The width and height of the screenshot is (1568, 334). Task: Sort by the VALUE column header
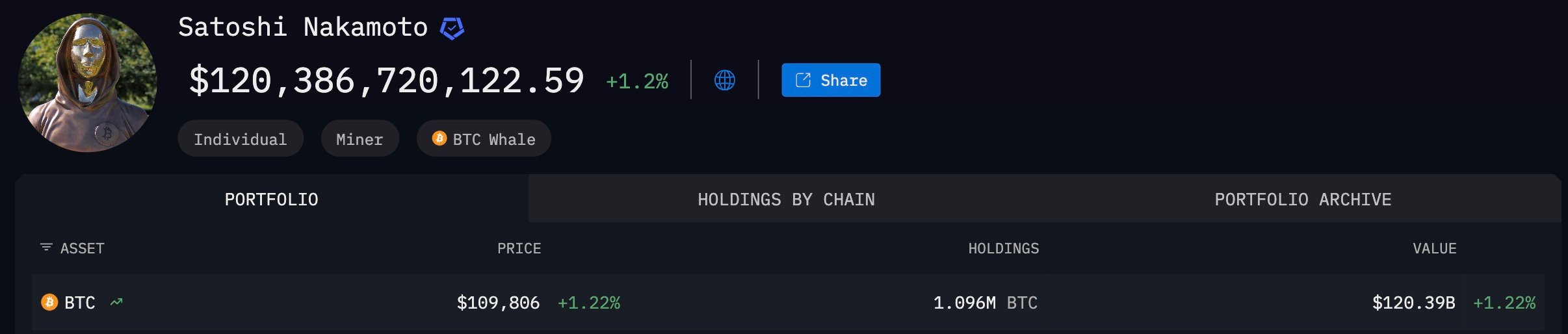pos(1434,248)
